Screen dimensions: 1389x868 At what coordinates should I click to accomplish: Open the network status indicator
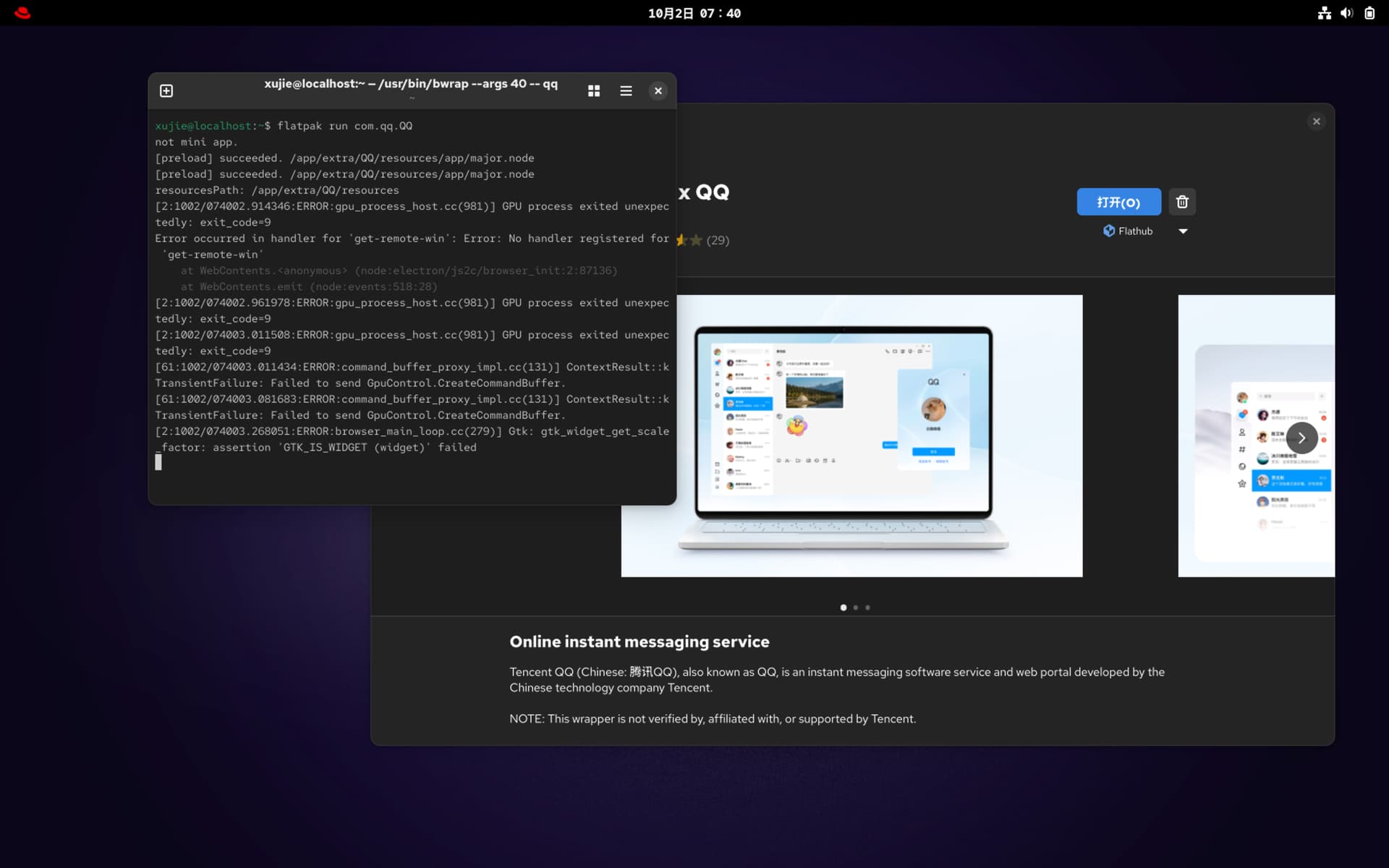point(1324,13)
